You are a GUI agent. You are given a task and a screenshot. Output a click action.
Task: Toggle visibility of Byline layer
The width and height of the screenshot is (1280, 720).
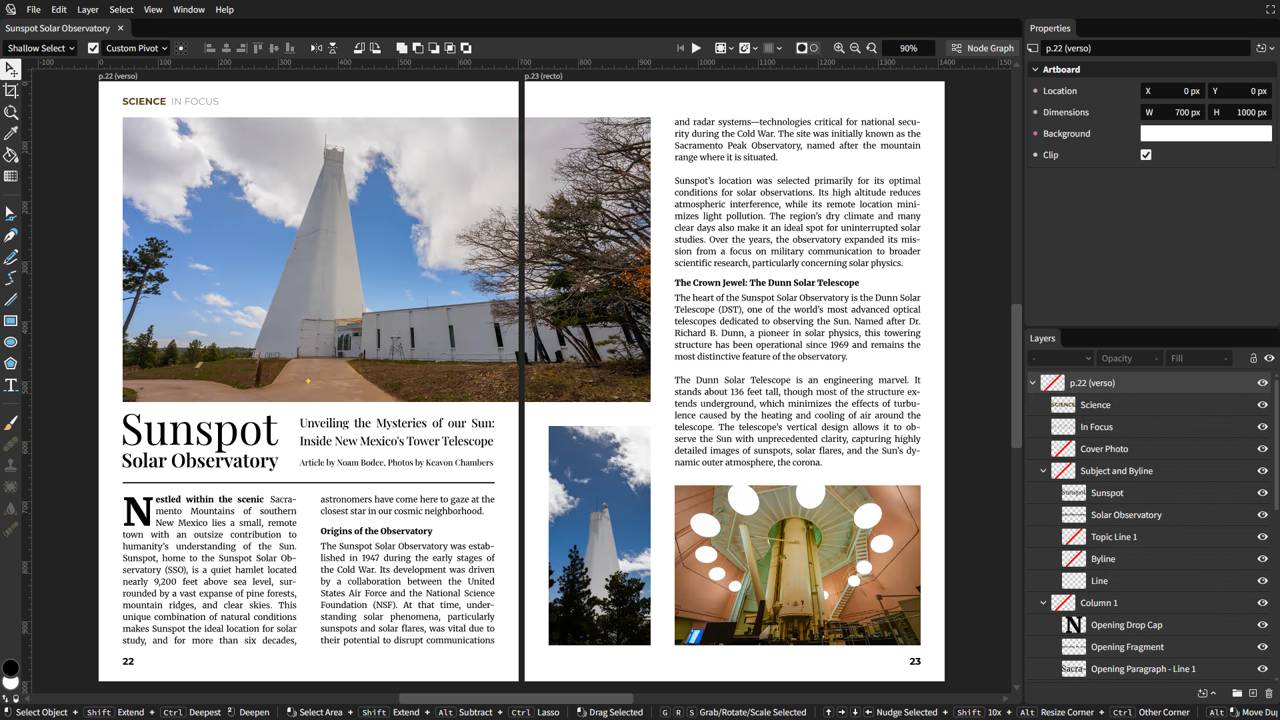(x=1262, y=559)
